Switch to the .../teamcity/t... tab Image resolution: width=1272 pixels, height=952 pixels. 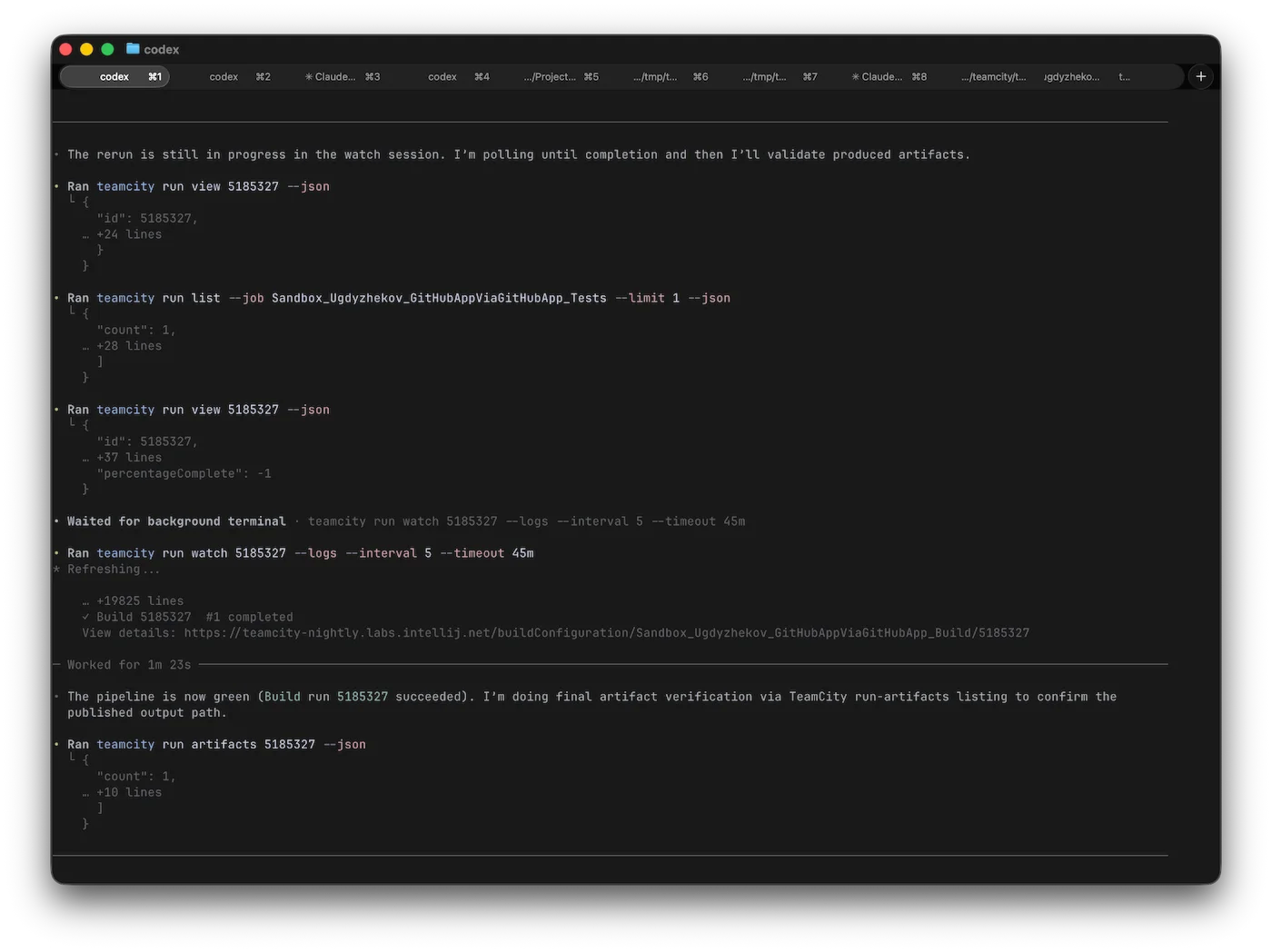click(x=993, y=76)
